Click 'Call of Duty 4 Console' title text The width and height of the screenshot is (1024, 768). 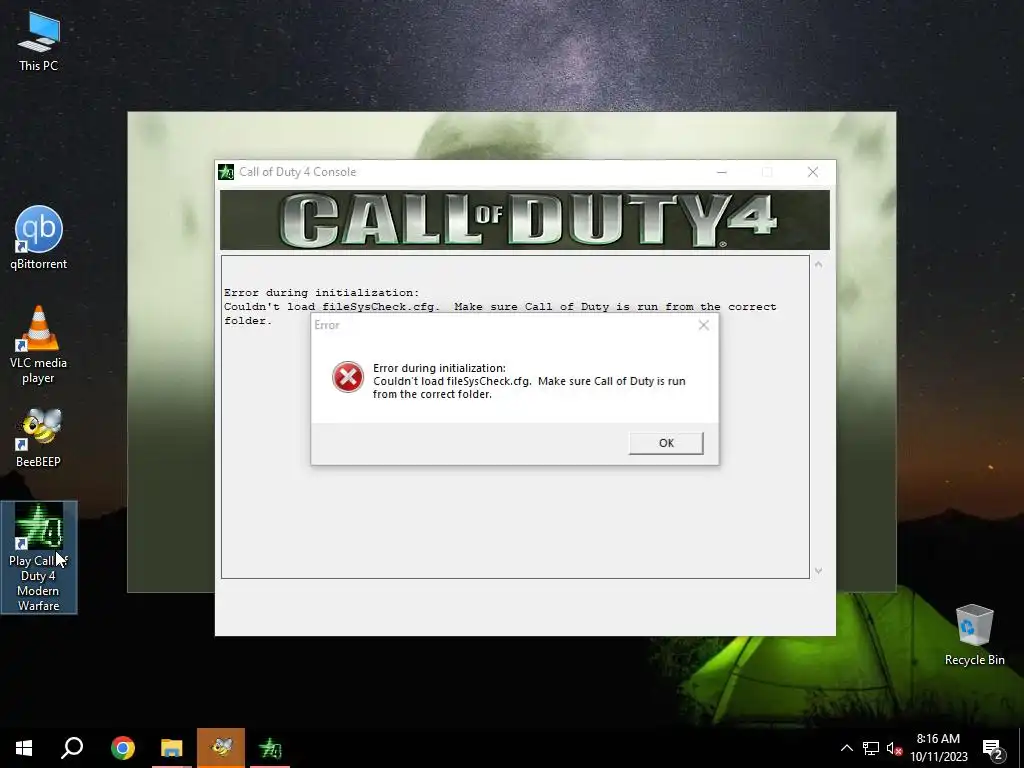pos(298,172)
